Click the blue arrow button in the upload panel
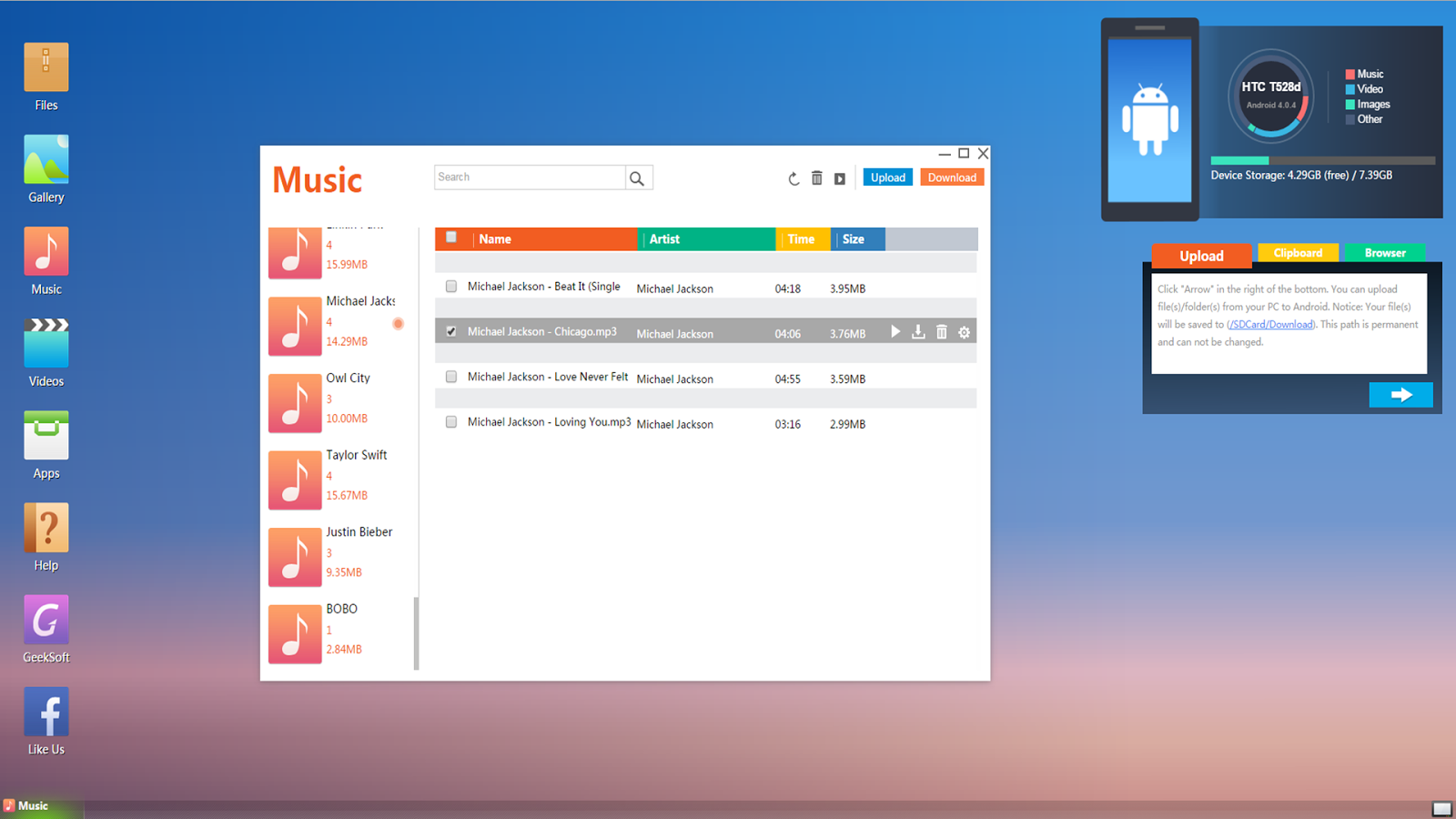This screenshot has height=819, width=1456. [x=1401, y=395]
